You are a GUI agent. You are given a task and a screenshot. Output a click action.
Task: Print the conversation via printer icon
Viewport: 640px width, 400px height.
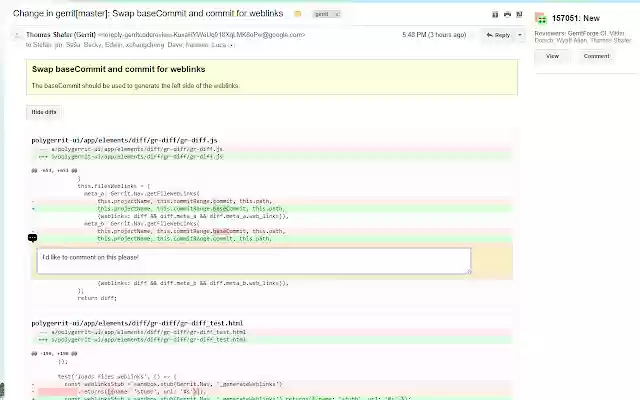pos(507,15)
